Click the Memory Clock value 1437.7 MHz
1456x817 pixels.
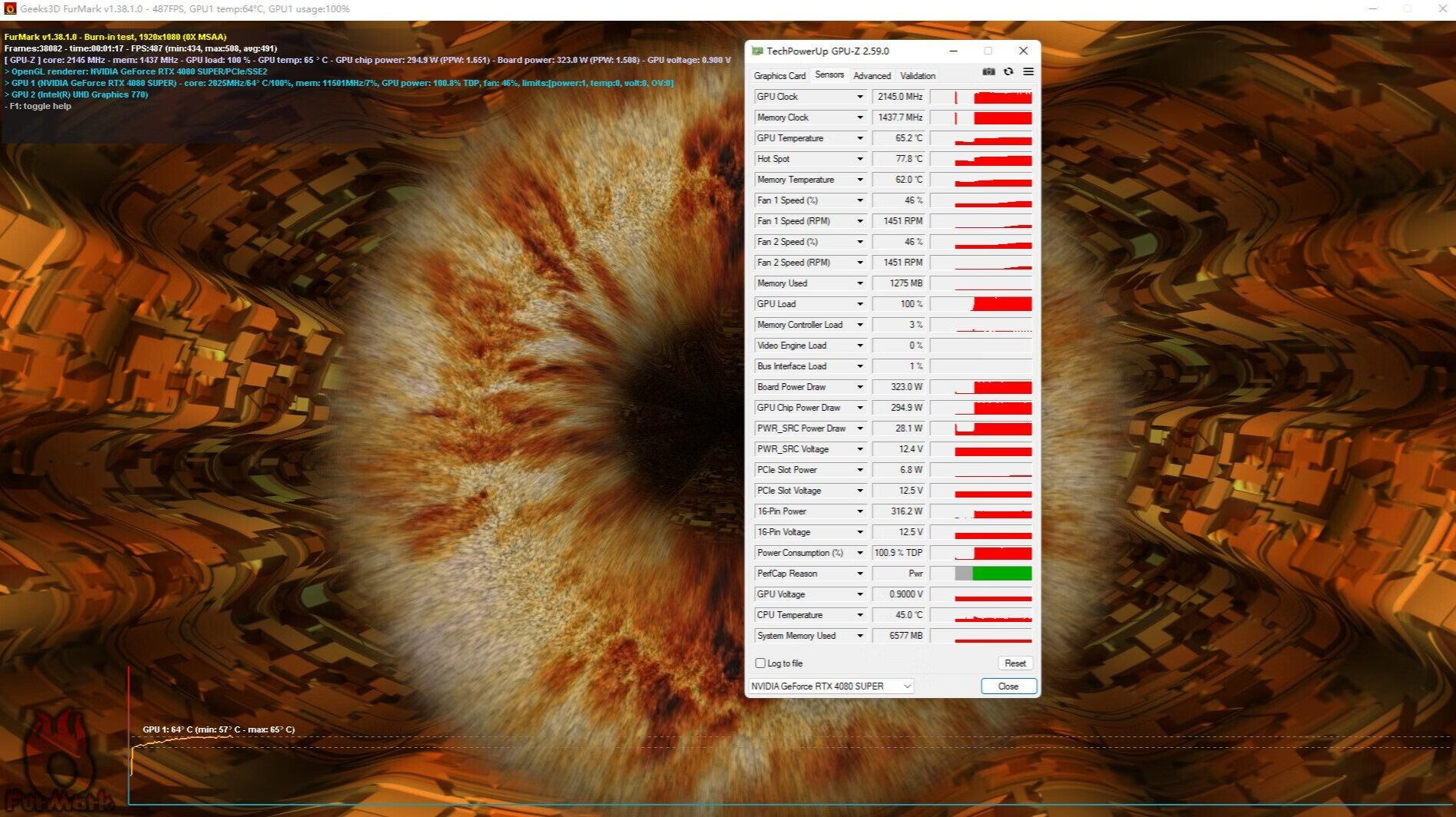899,117
